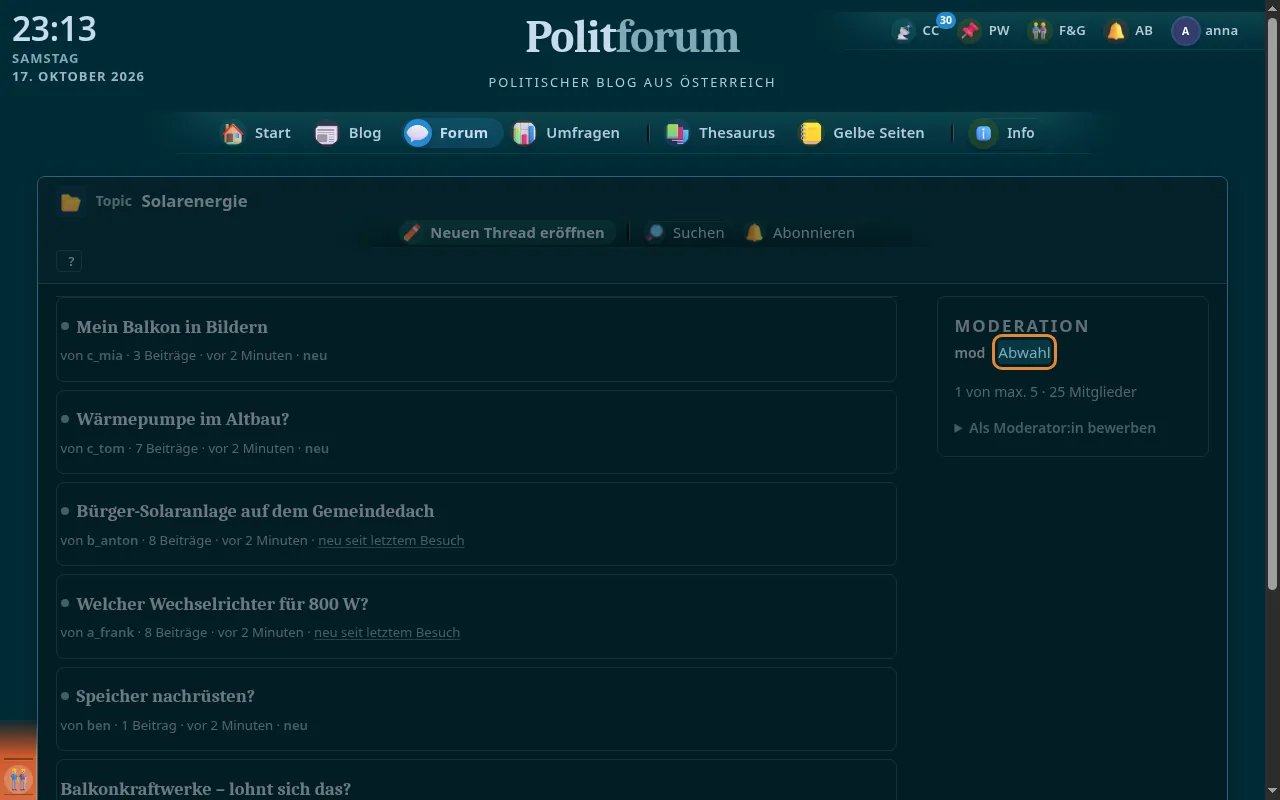The width and height of the screenshot is (1280, 800).
Task: Go to Start with the house icon
Action: coord(257,133)
